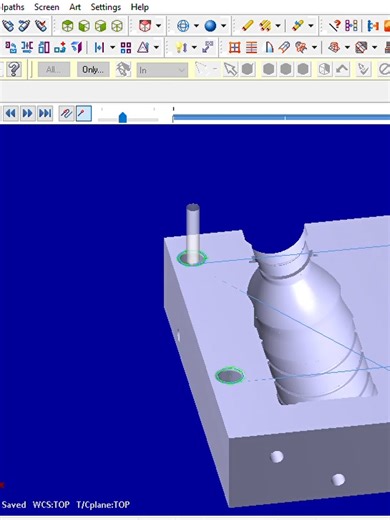Toggle the highlighted run mode button

coord(83,114)
